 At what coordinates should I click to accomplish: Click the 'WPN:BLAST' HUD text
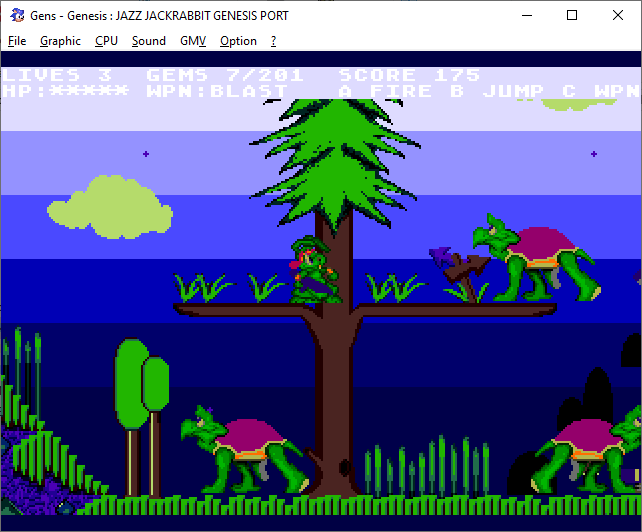point(217,91)
